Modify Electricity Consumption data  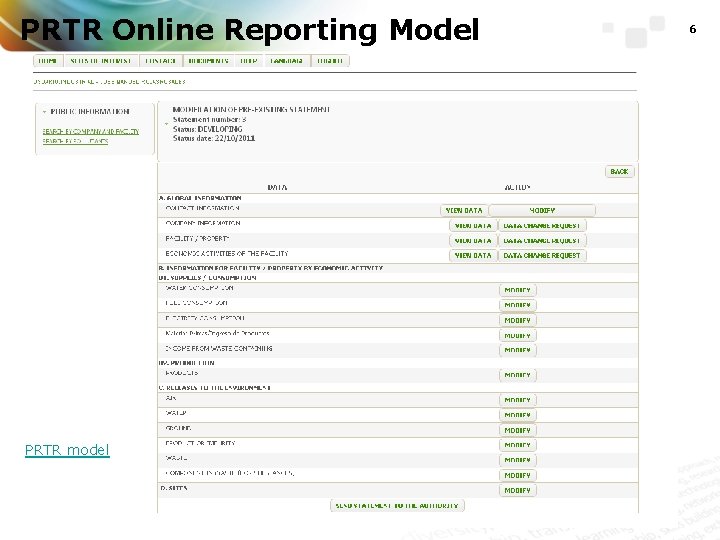click(518, 320)
